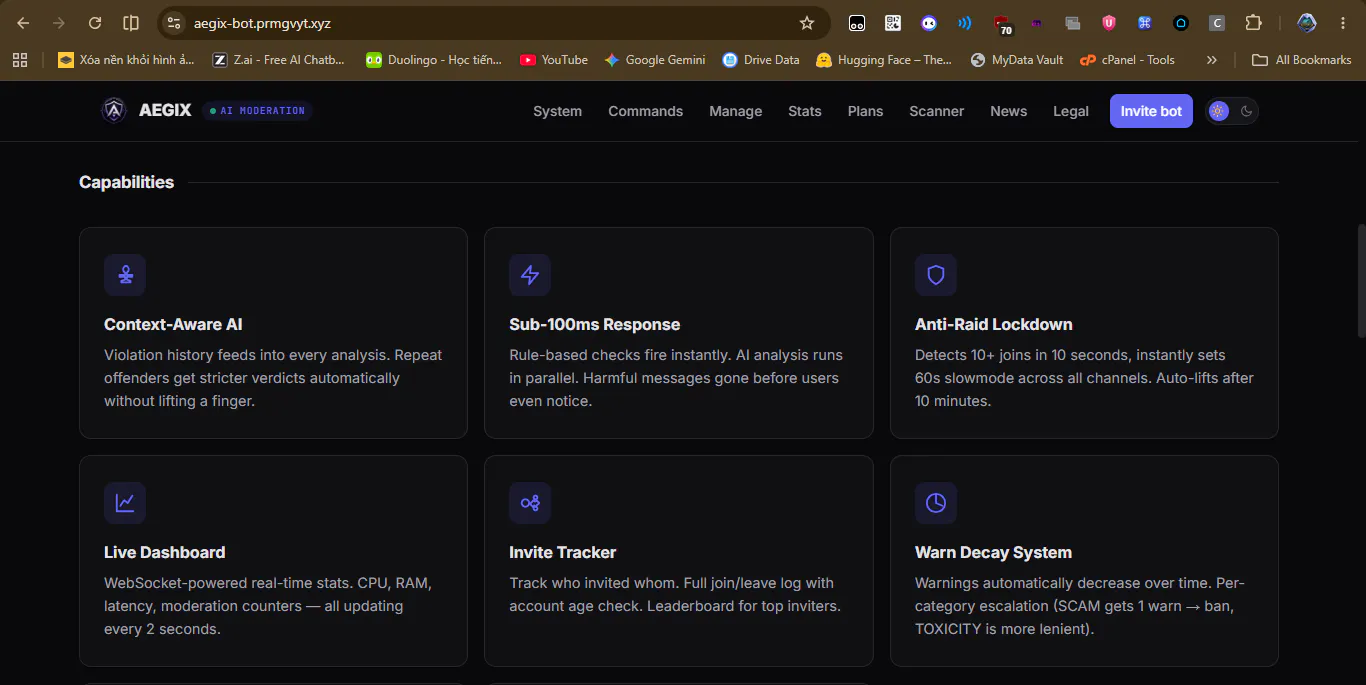Open the Scanner nav item
This screenshot has height=685, width=1366.
click(937, 111)
